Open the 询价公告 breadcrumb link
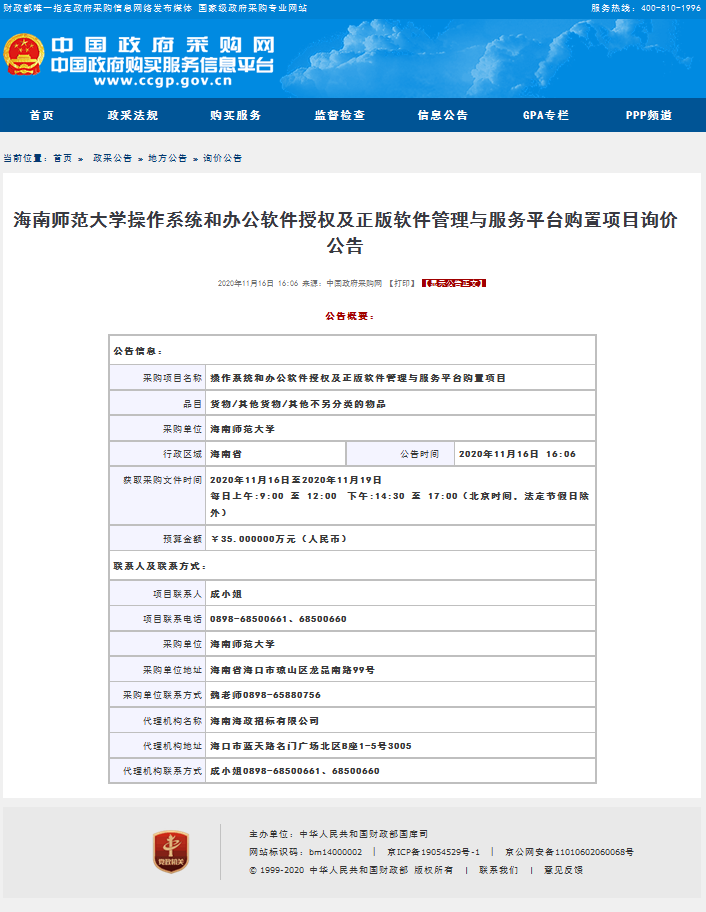 222,158
